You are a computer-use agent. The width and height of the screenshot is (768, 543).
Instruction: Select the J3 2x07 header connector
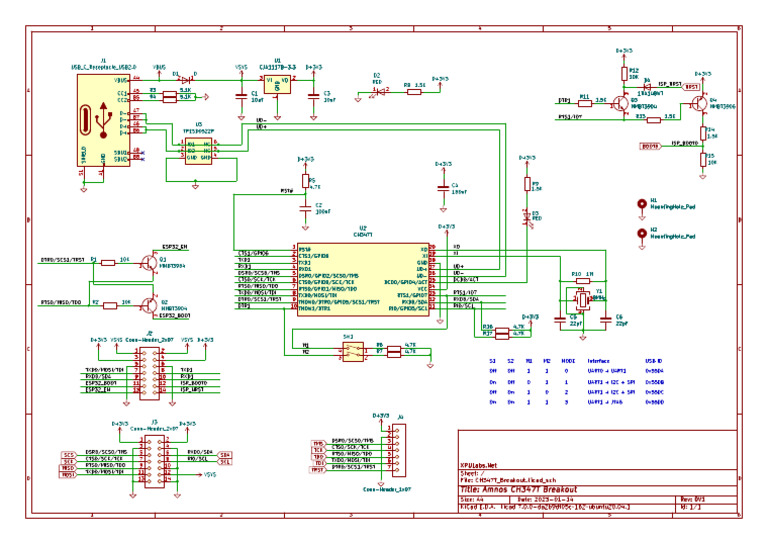click(154, 461)
